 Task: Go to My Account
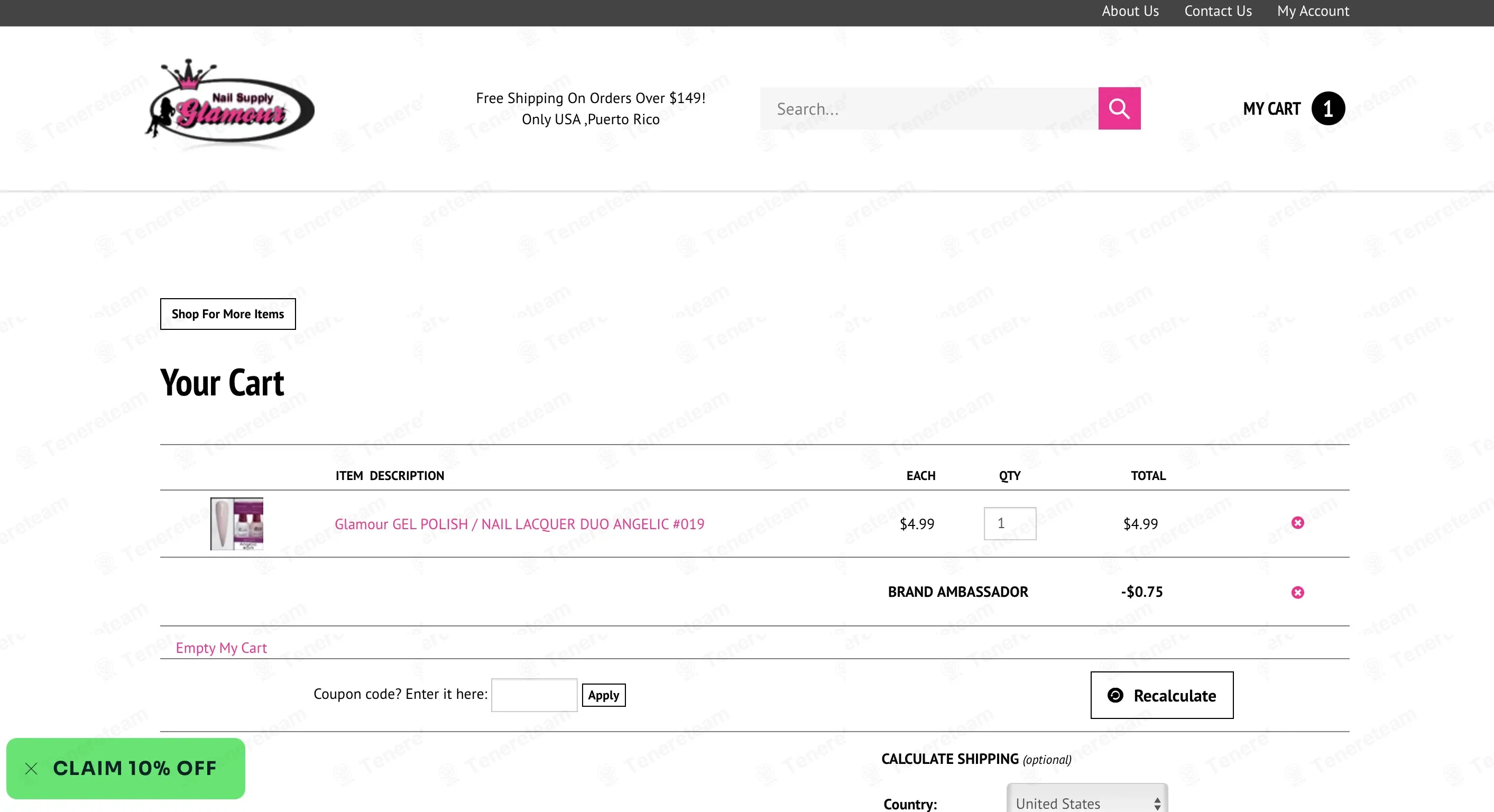(x=1313, y=11)
